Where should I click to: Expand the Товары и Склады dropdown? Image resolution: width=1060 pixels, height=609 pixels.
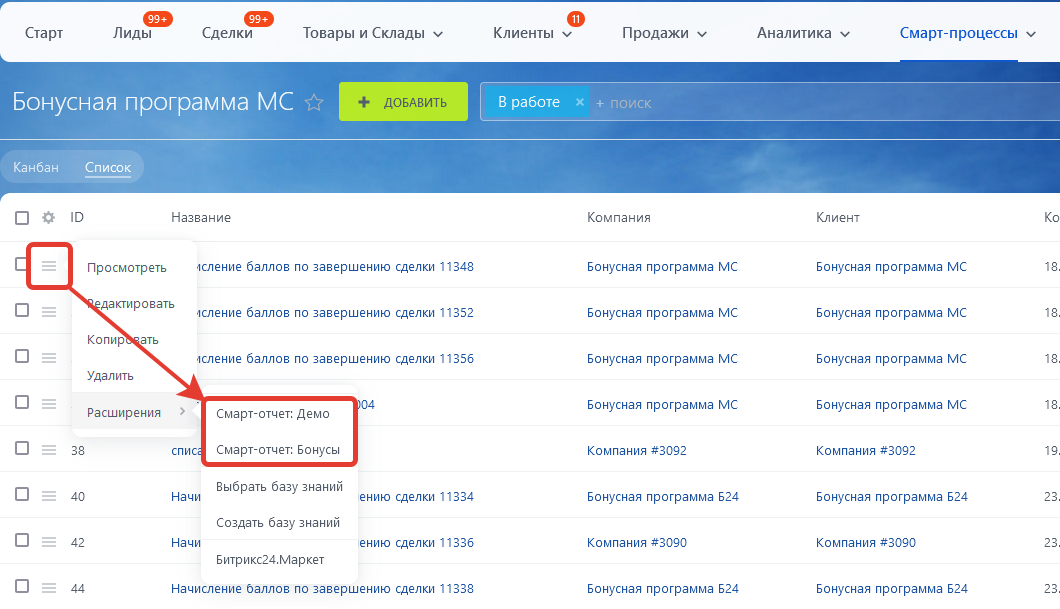point(372,33)
